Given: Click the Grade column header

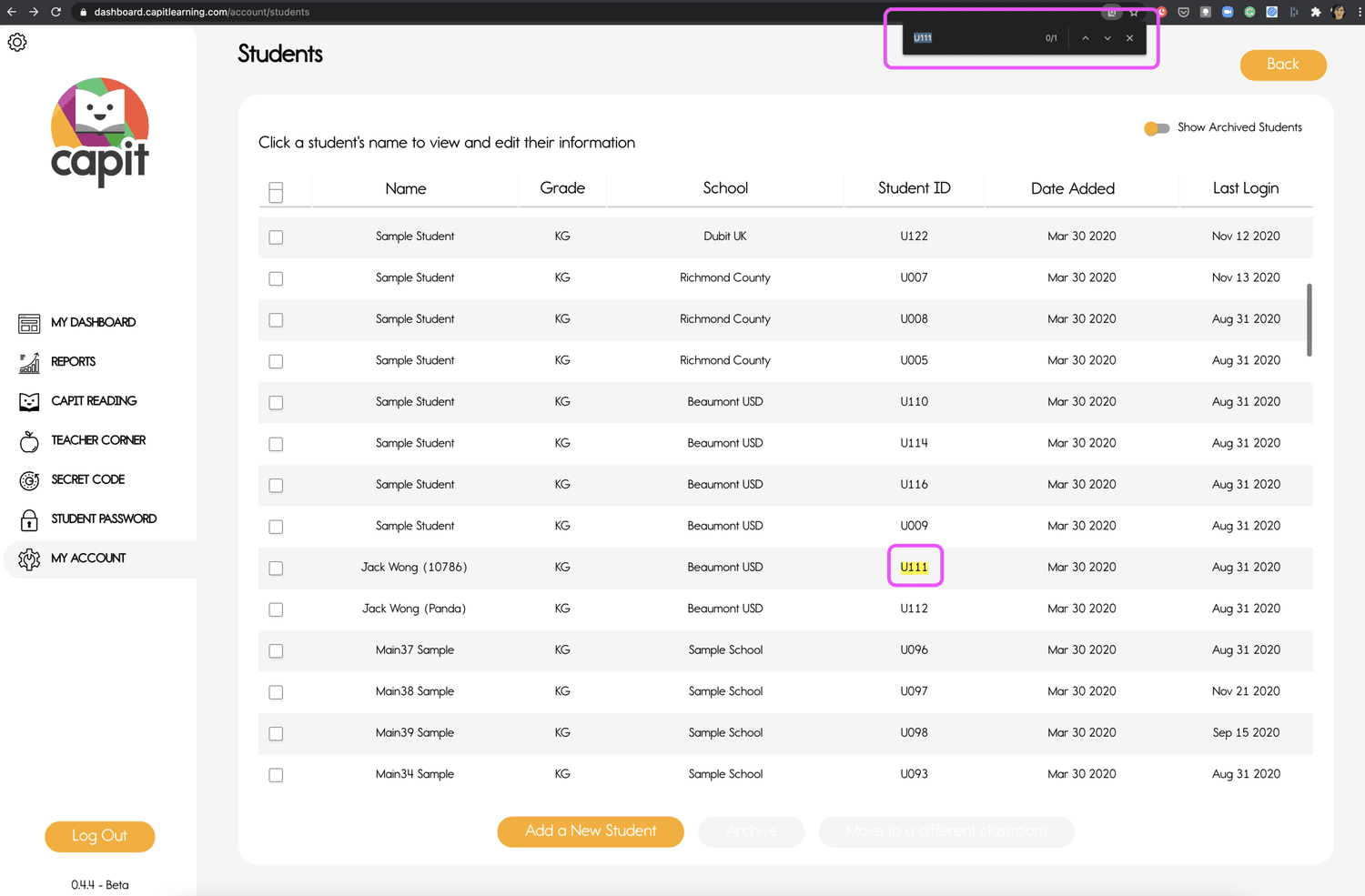Looking at the screenshot, I should (562, 188).
